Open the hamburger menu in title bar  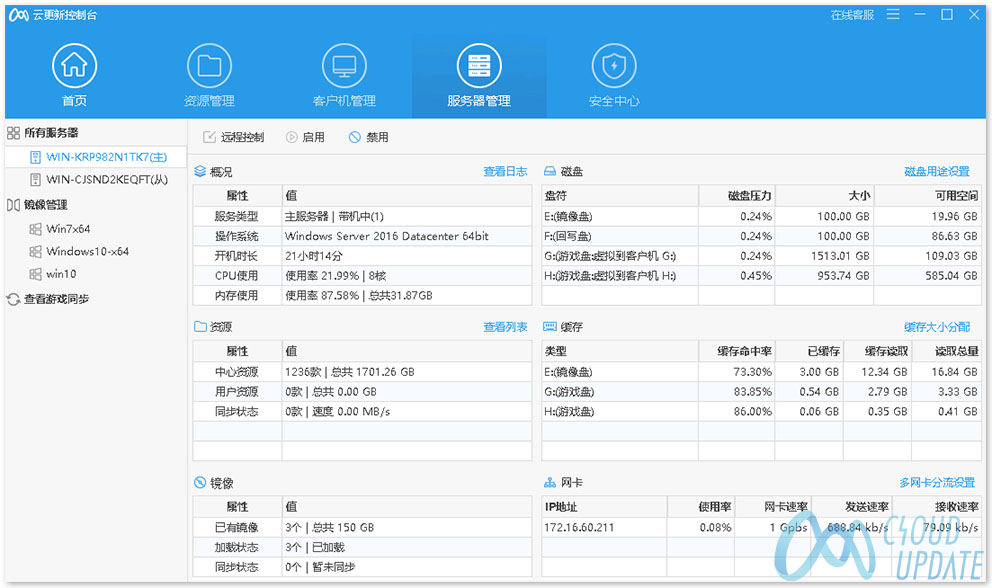[x=893, y=14]
